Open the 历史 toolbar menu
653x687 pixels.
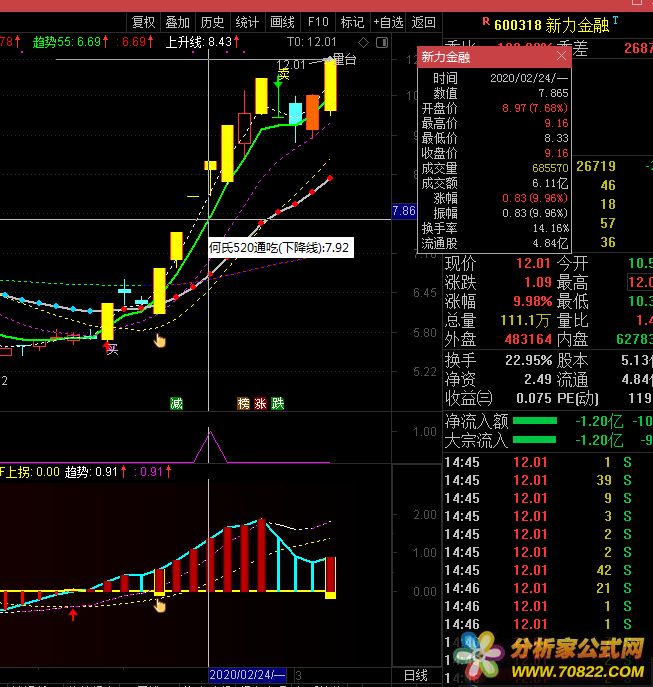pyautogui.click(x=212, y=22)
